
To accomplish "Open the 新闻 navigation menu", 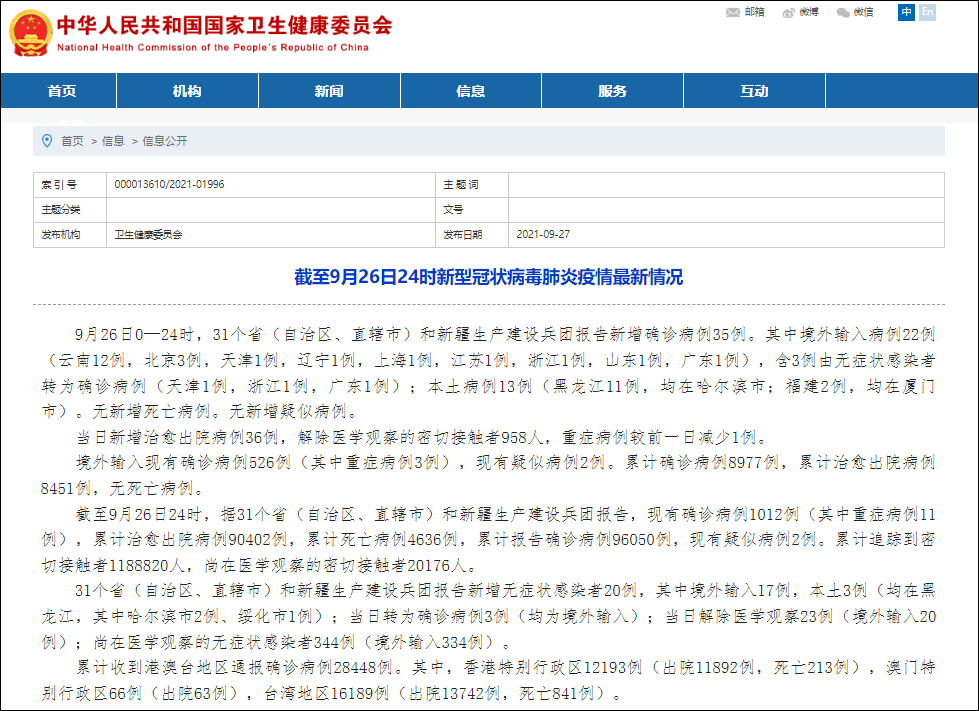I will point(329,90).
